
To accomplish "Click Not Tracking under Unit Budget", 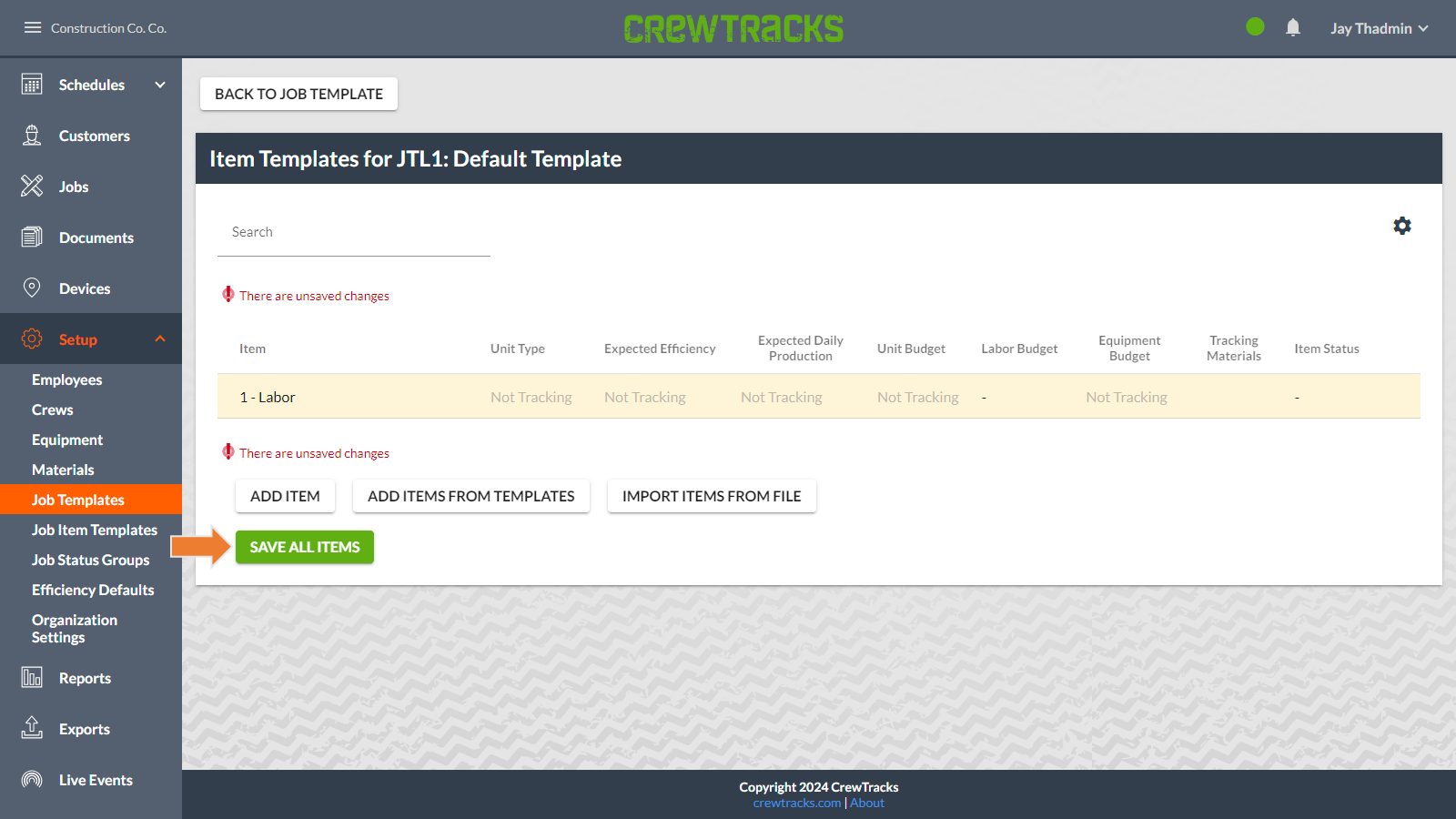I will click(x=918, y=397).
